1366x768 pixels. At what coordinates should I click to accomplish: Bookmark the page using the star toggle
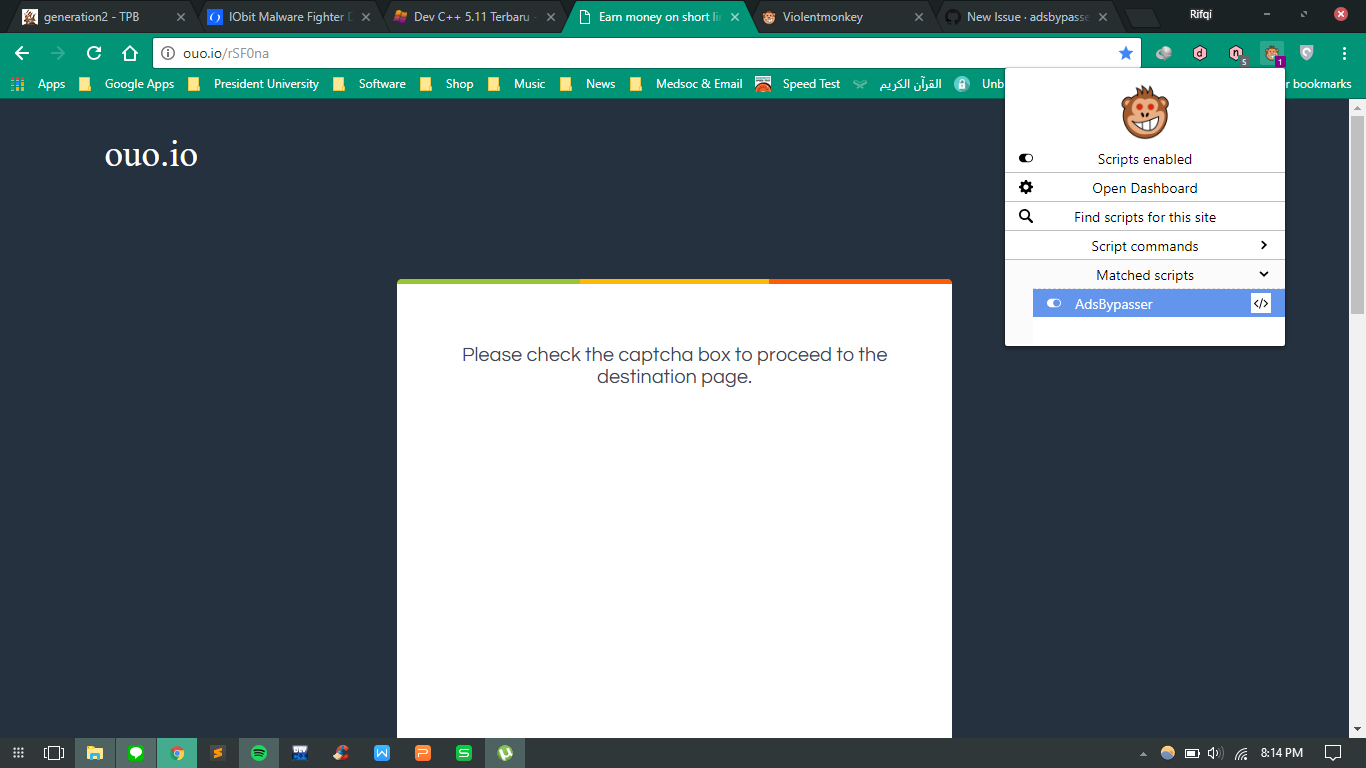pos(1126,52)
